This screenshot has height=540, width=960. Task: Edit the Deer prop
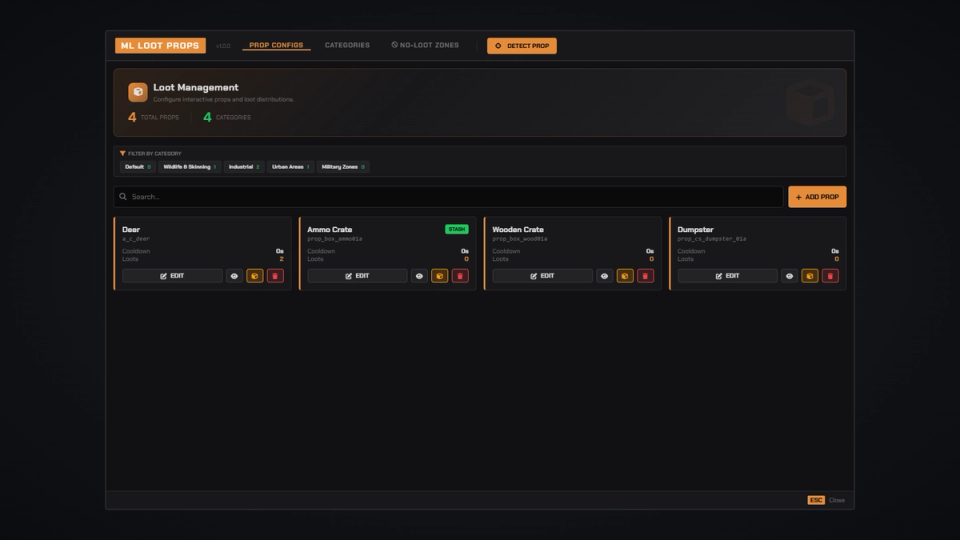tap(172, 276)
